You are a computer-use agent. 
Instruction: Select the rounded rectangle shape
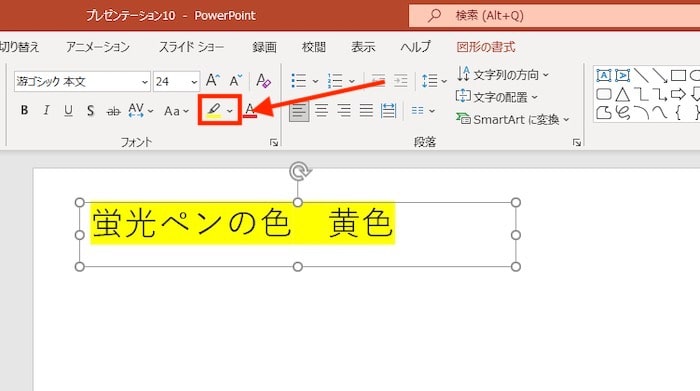pyautogui.click(x=604, y=94)
